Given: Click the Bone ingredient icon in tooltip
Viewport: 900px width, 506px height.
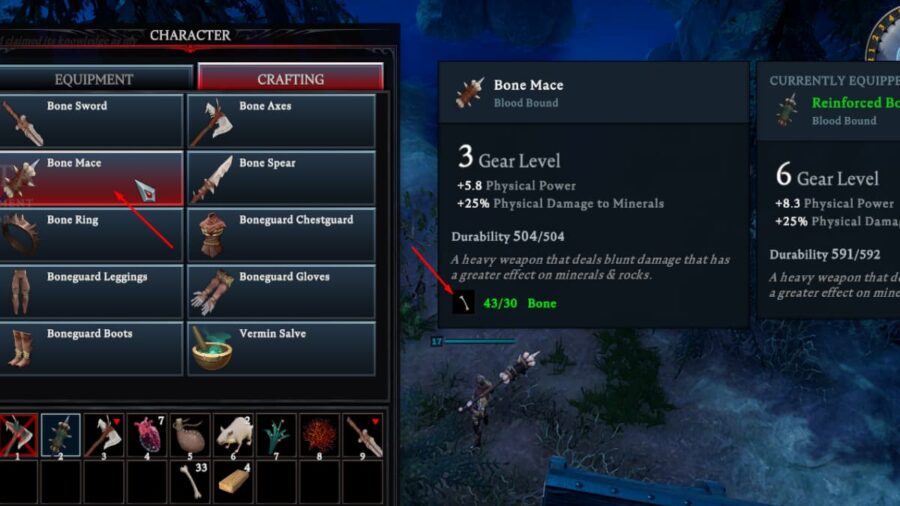Looking at the screenshot, I should coord(463,302).
